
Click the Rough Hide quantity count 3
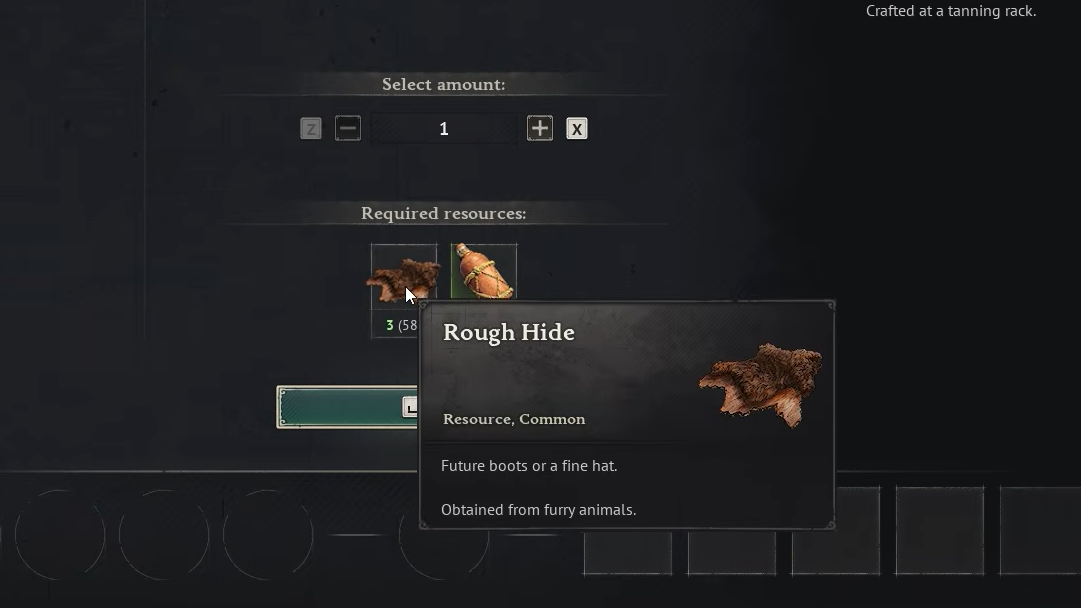tap(390, 325)
